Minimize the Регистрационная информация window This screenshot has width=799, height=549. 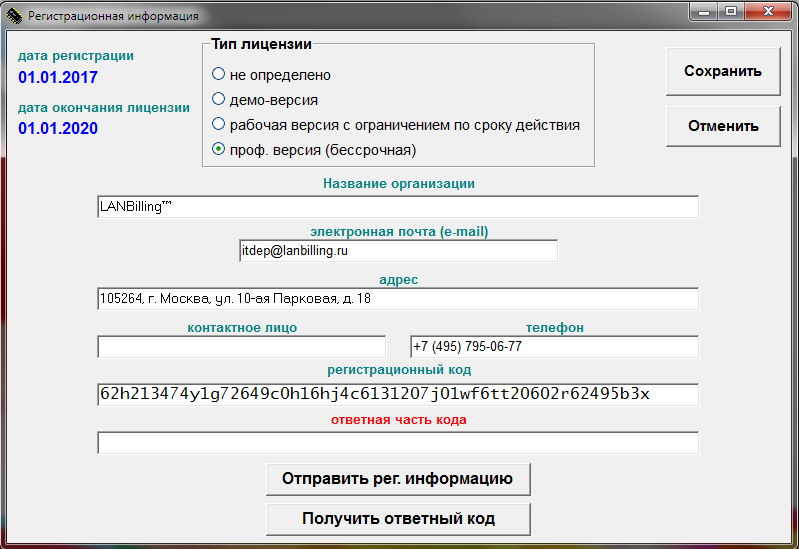(x=704, y=11)
